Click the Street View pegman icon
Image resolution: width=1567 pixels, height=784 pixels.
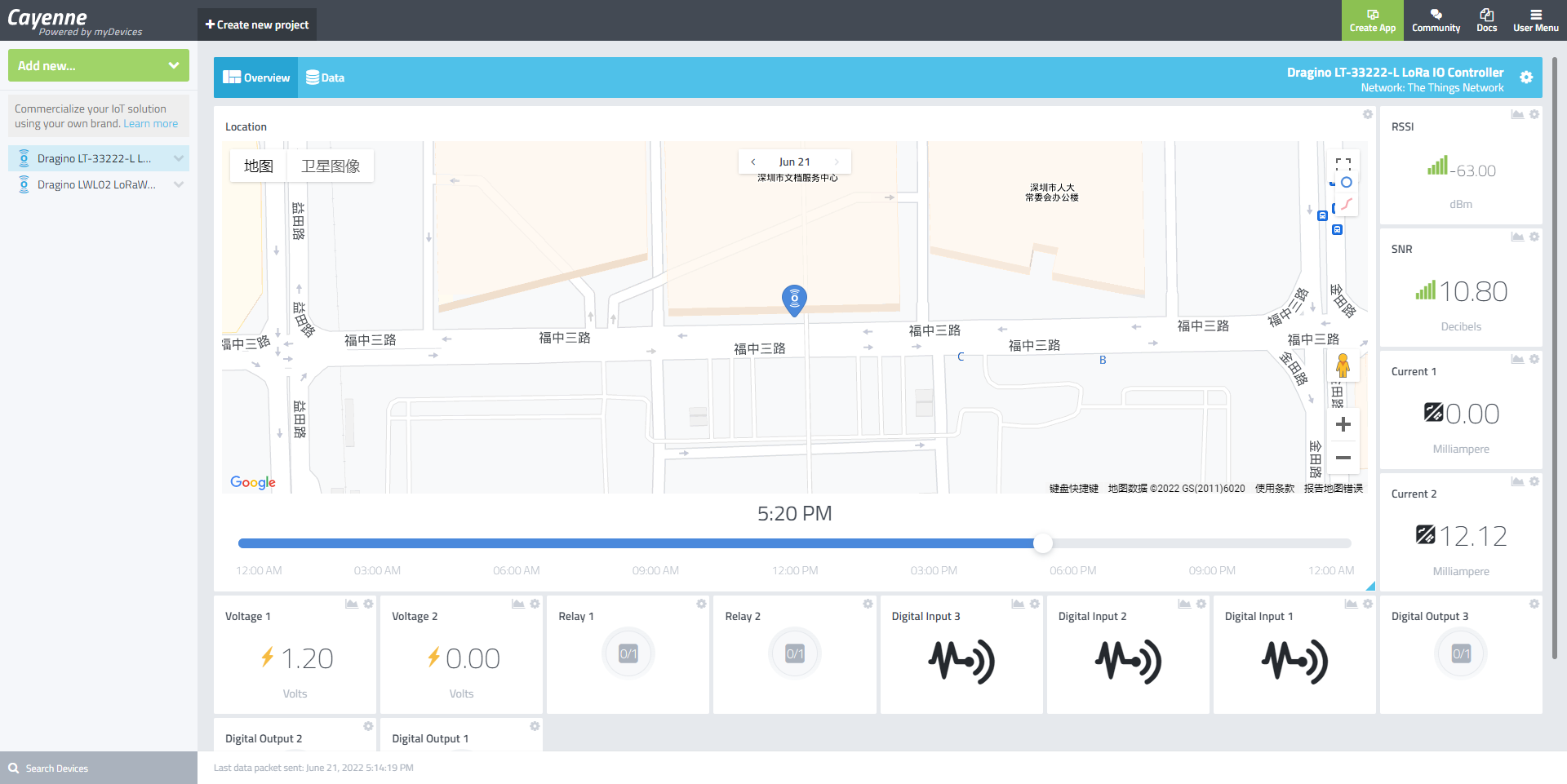[x=1343, y=365]
